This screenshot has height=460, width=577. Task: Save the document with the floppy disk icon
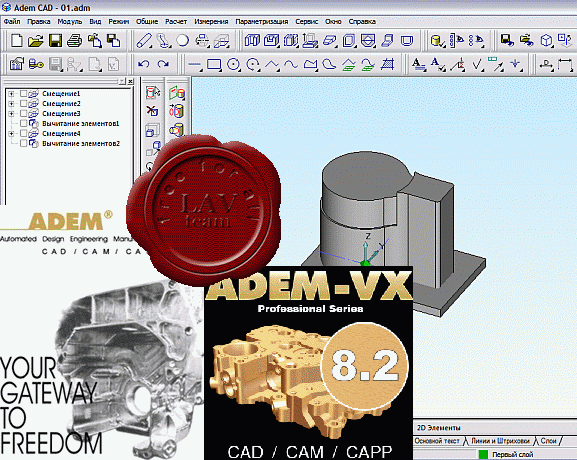coord(55,40)
